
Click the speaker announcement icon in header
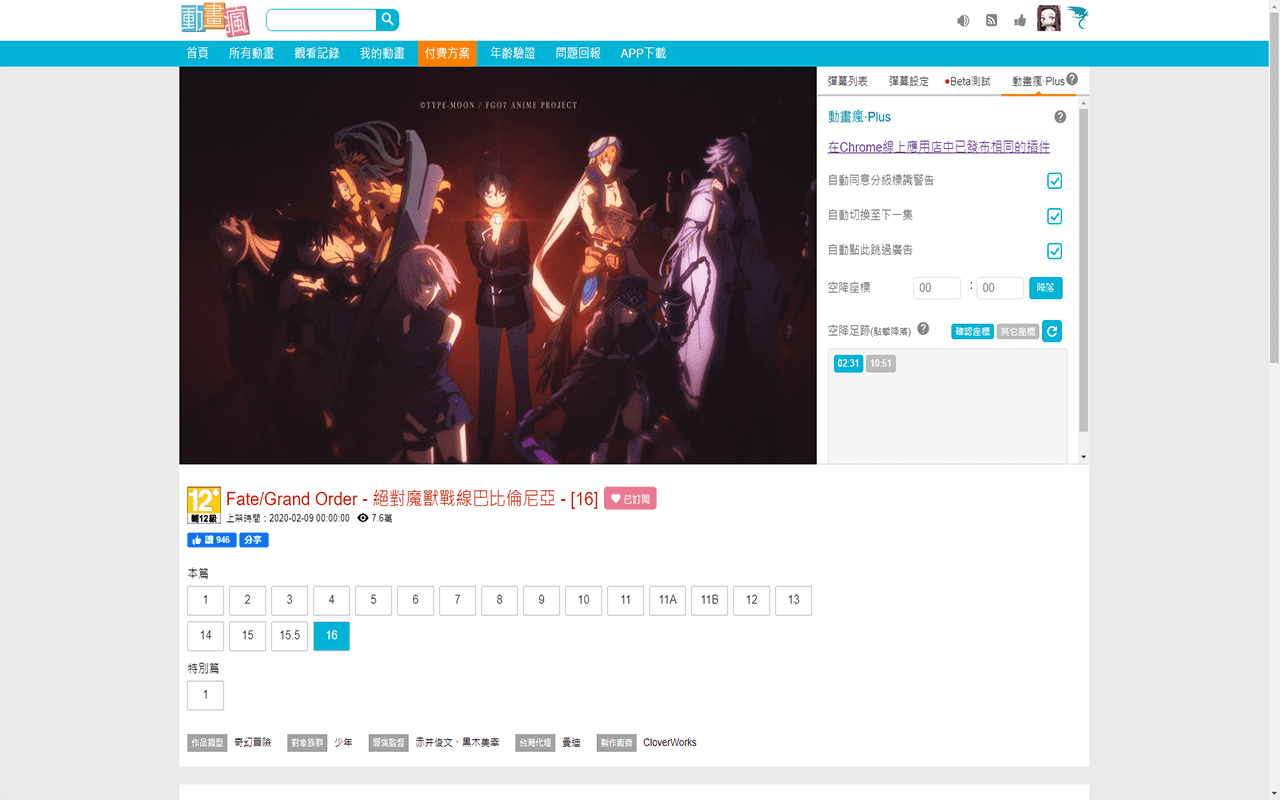[963, 20]
